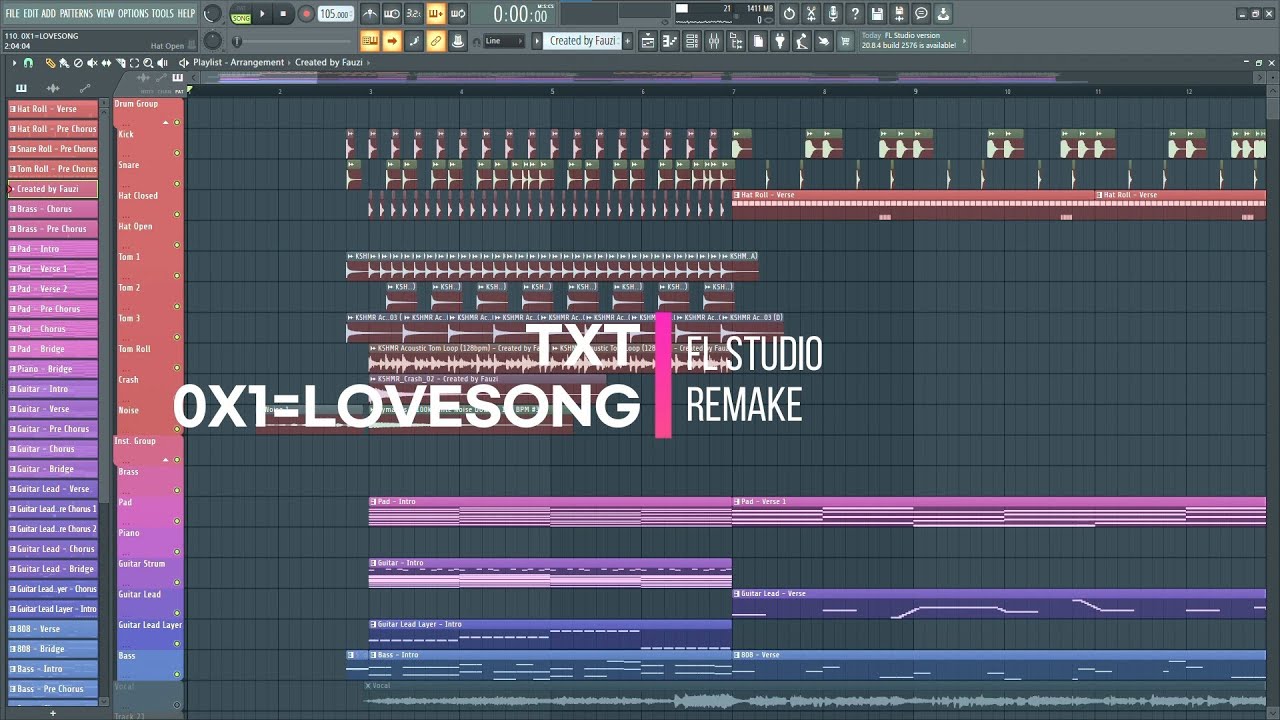
Task: Toggle typing keyboard to piano button
Action: 370,41
